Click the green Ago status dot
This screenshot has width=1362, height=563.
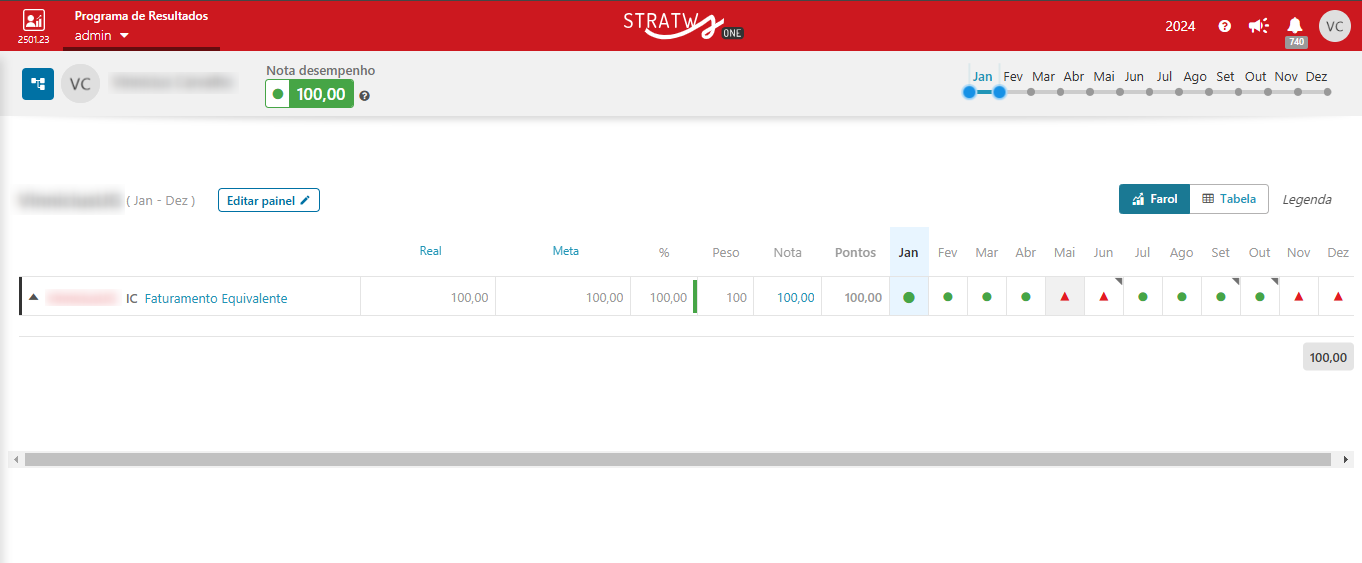point(1182,297)
